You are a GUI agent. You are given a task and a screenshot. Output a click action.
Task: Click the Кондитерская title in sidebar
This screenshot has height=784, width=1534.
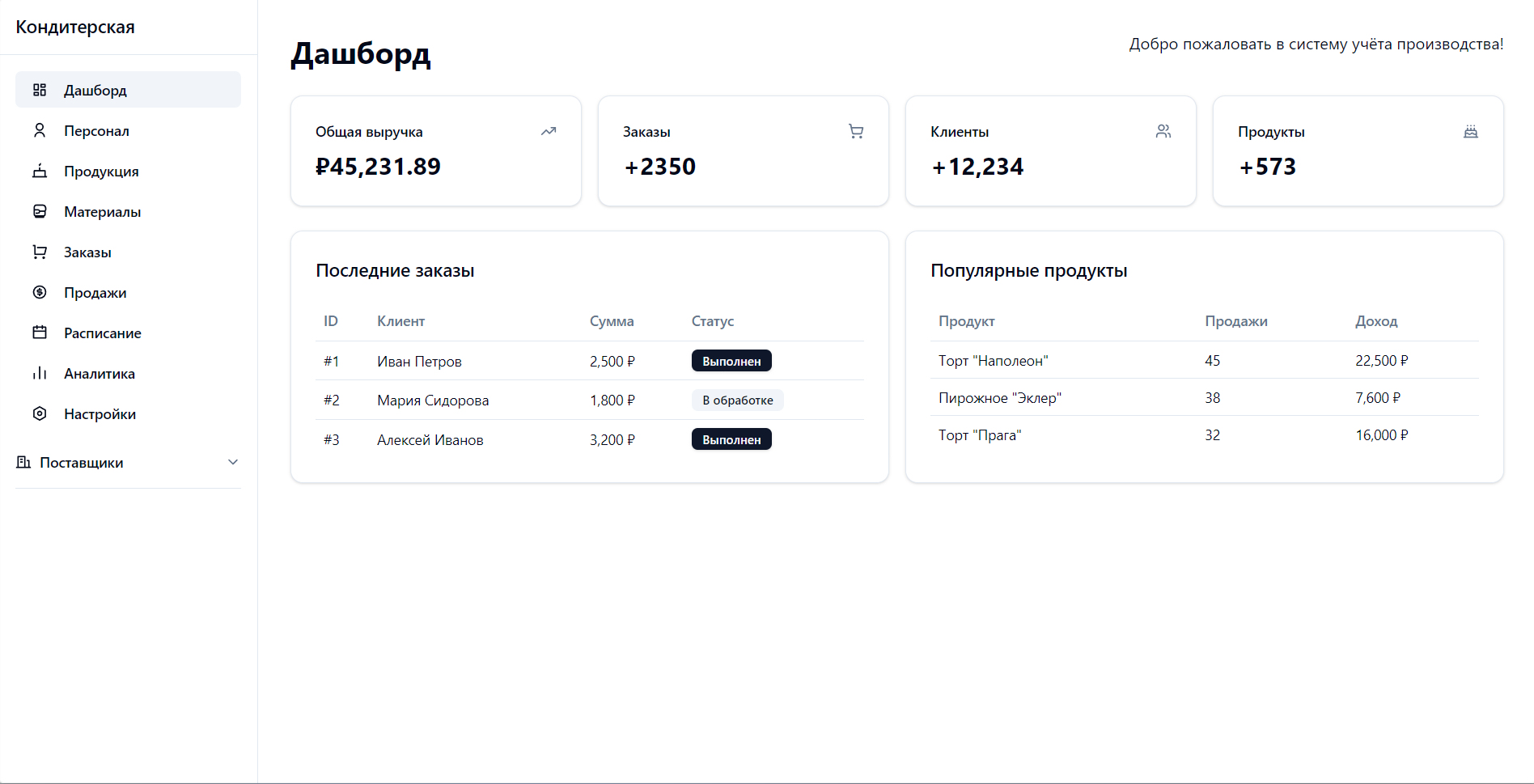[x=75, y=28]
